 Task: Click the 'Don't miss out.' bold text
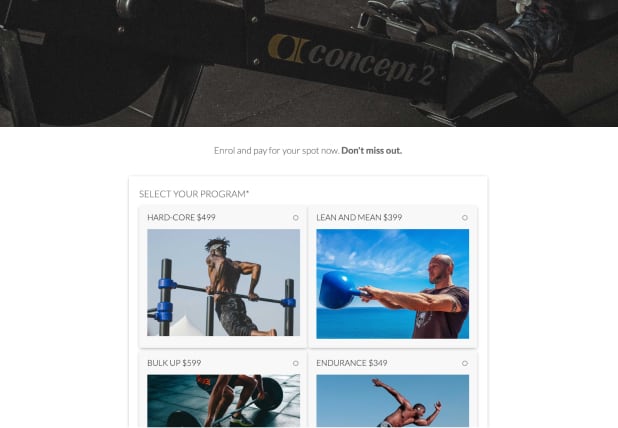click(371, 151)
